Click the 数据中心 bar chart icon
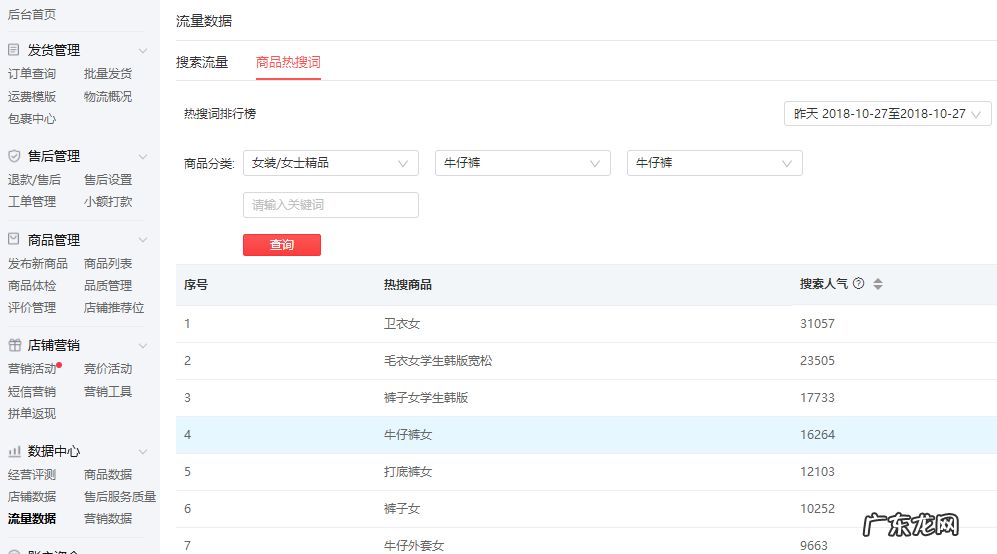The image size is (997, 554). [14, 451]
